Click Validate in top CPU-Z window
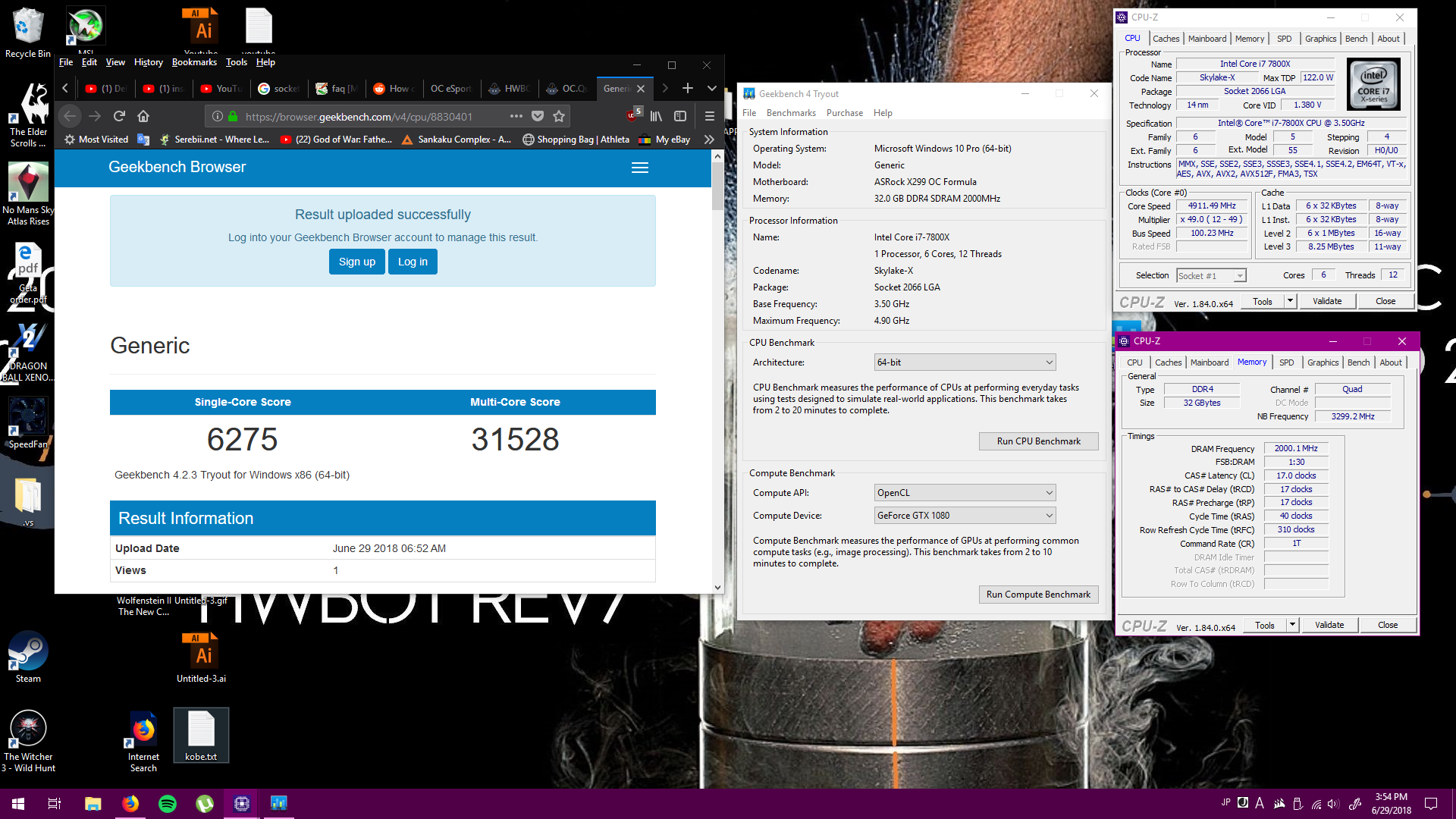The image size is (1456, 819). (1327, 301)
